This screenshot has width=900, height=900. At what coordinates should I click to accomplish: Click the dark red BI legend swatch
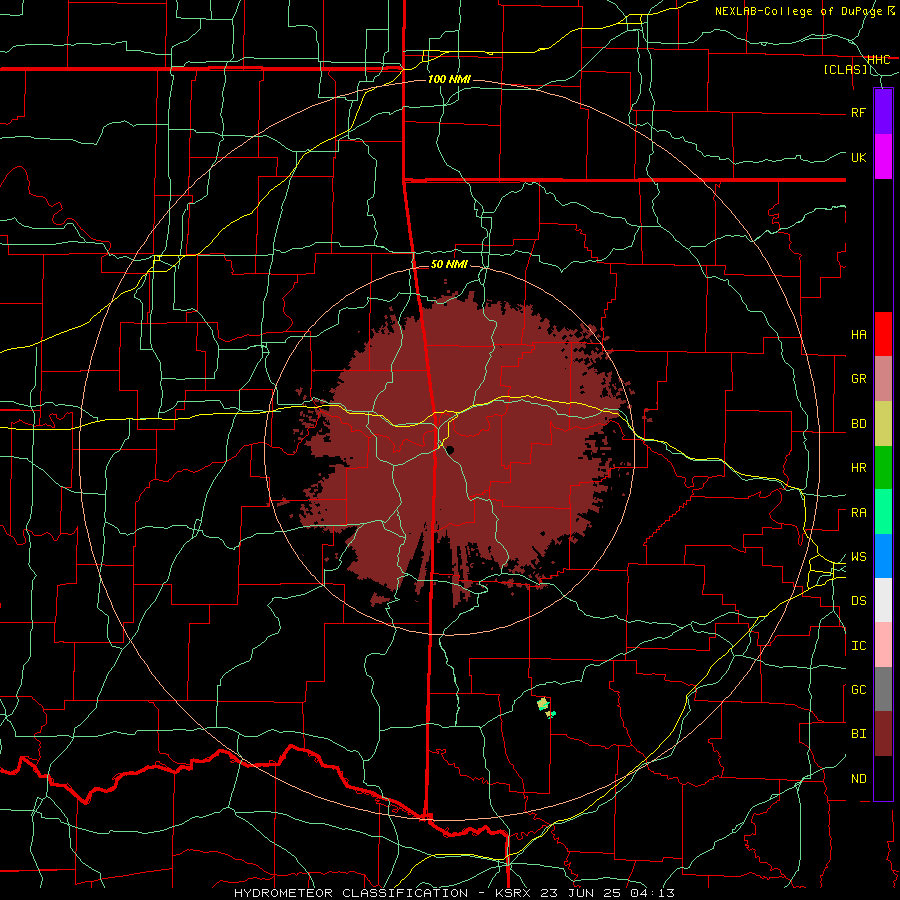(883, 734)
